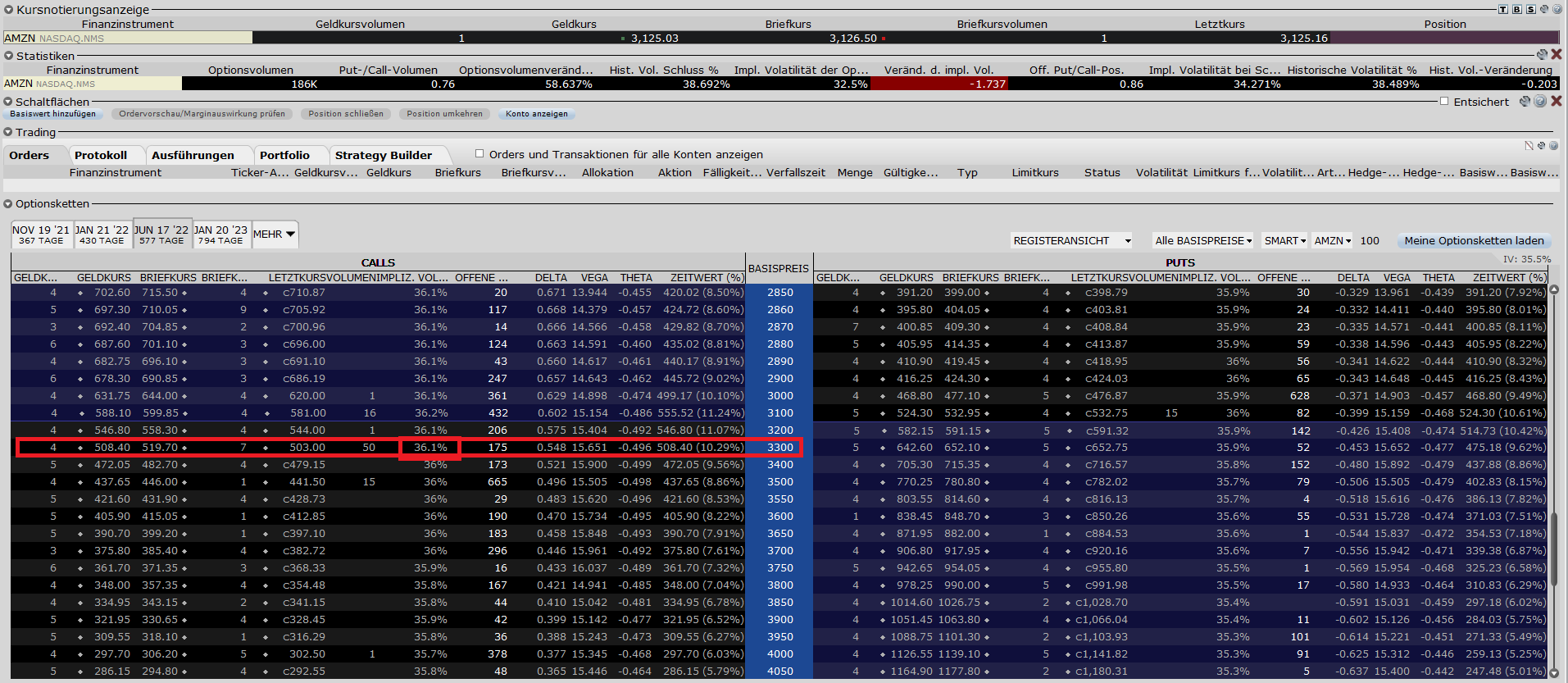This screenshot has height=683, width=1568.
Task: Click the CALLS section header
Action: pos(378,262)
